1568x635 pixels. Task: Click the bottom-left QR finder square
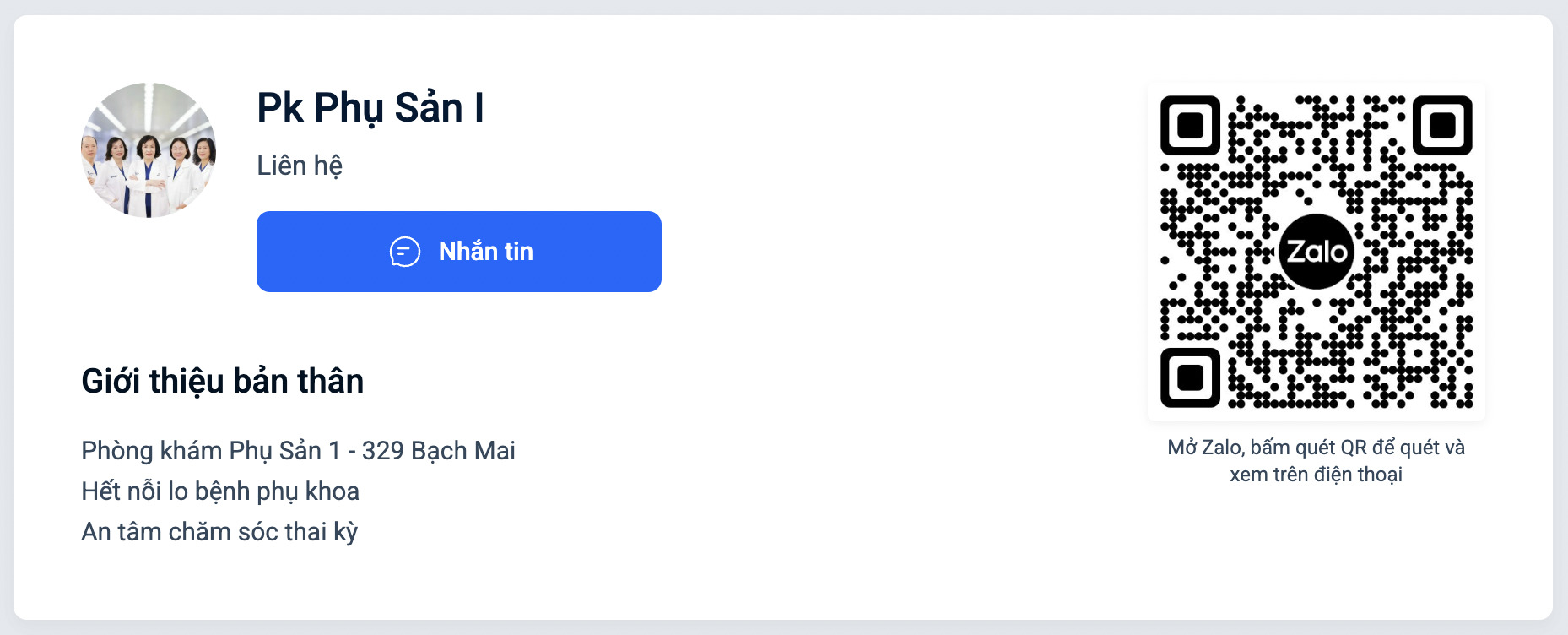(x=1190, y=377)
